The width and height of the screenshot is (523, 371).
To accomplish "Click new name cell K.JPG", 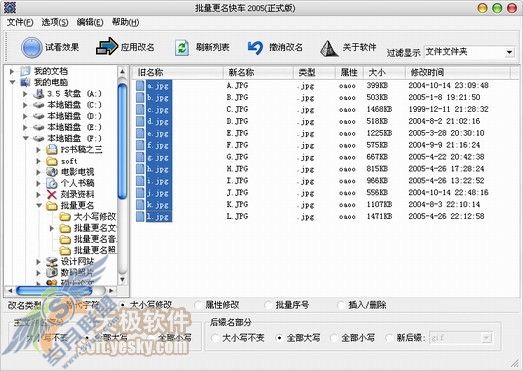I will tap(237, 205).
